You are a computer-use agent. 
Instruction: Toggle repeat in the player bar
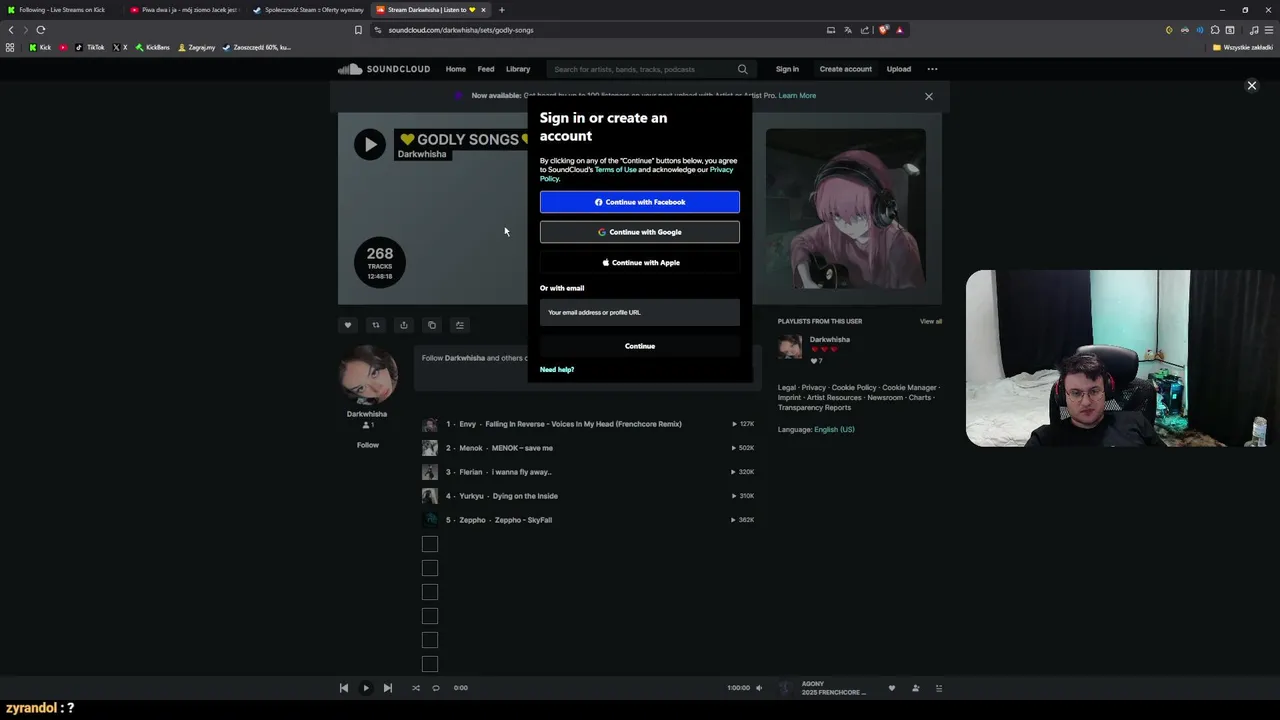tap(436, 688)
